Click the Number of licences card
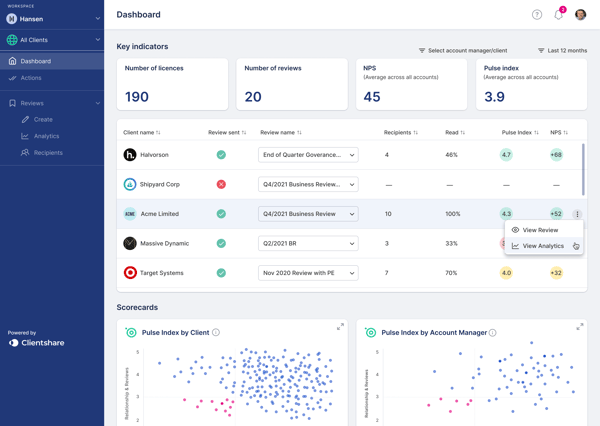The image size is (600, 426). [173, 84]
